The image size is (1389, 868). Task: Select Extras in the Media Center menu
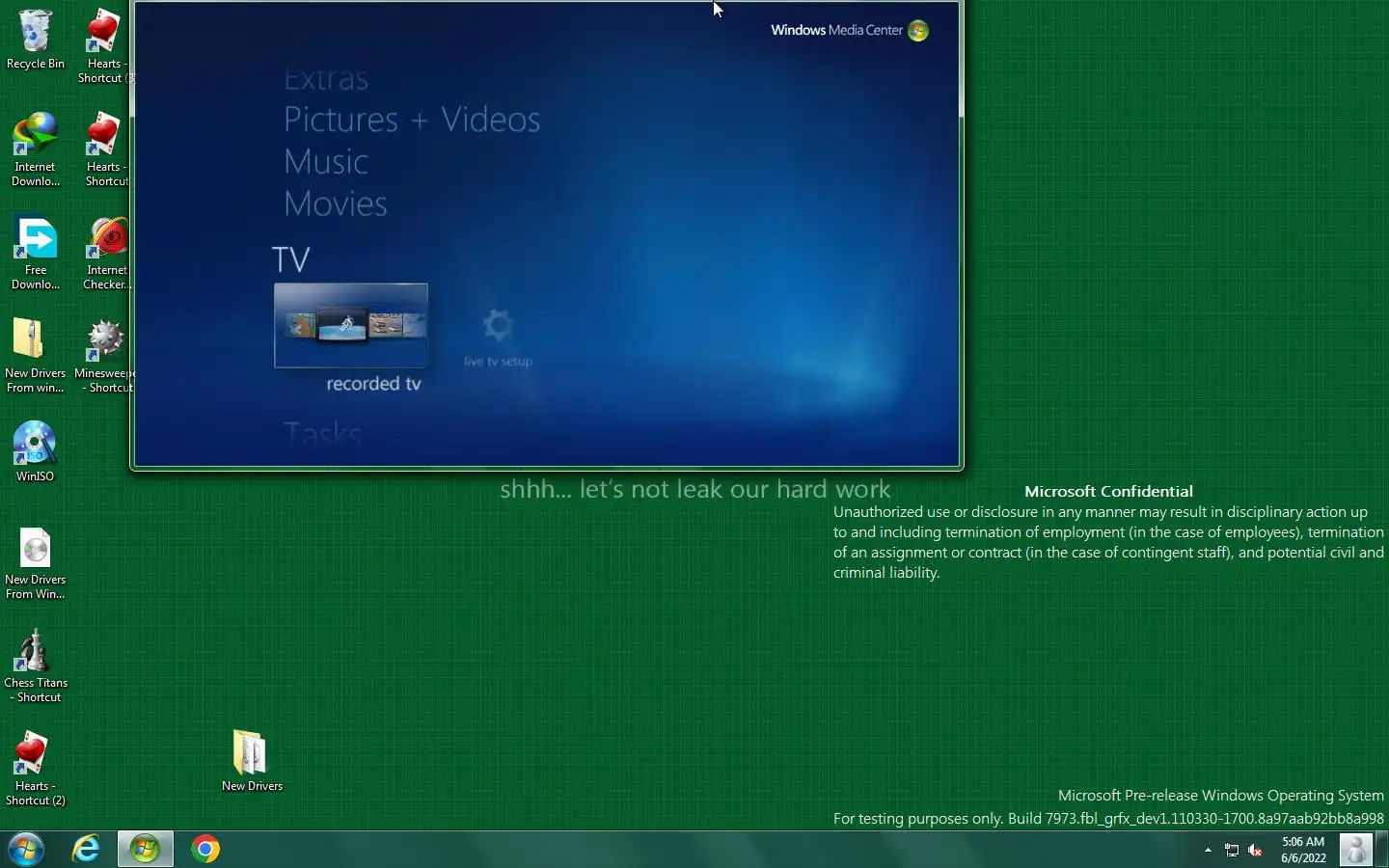click(326, 78)
